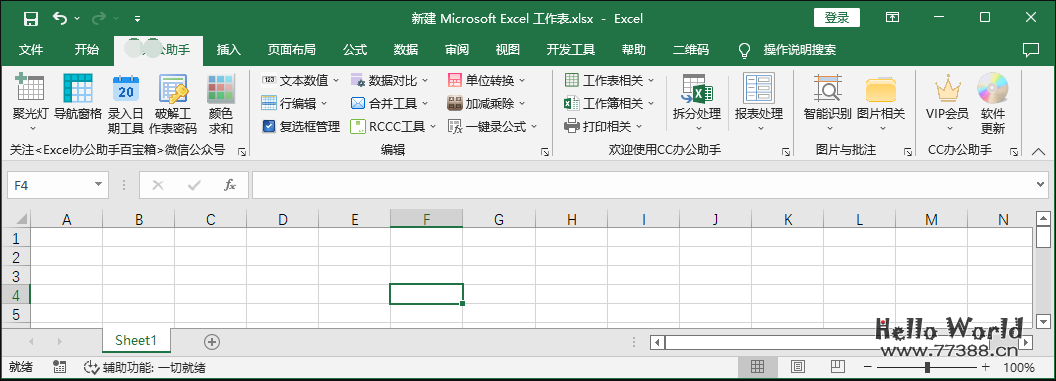
Task: Open the 一键录公式 dropdown
Action: 492,126
